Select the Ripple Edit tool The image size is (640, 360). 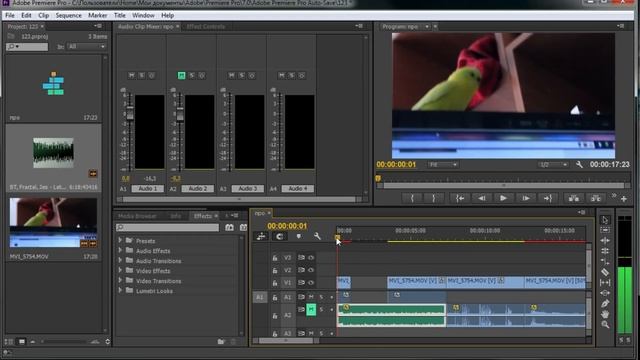click(x=605, y=240)
